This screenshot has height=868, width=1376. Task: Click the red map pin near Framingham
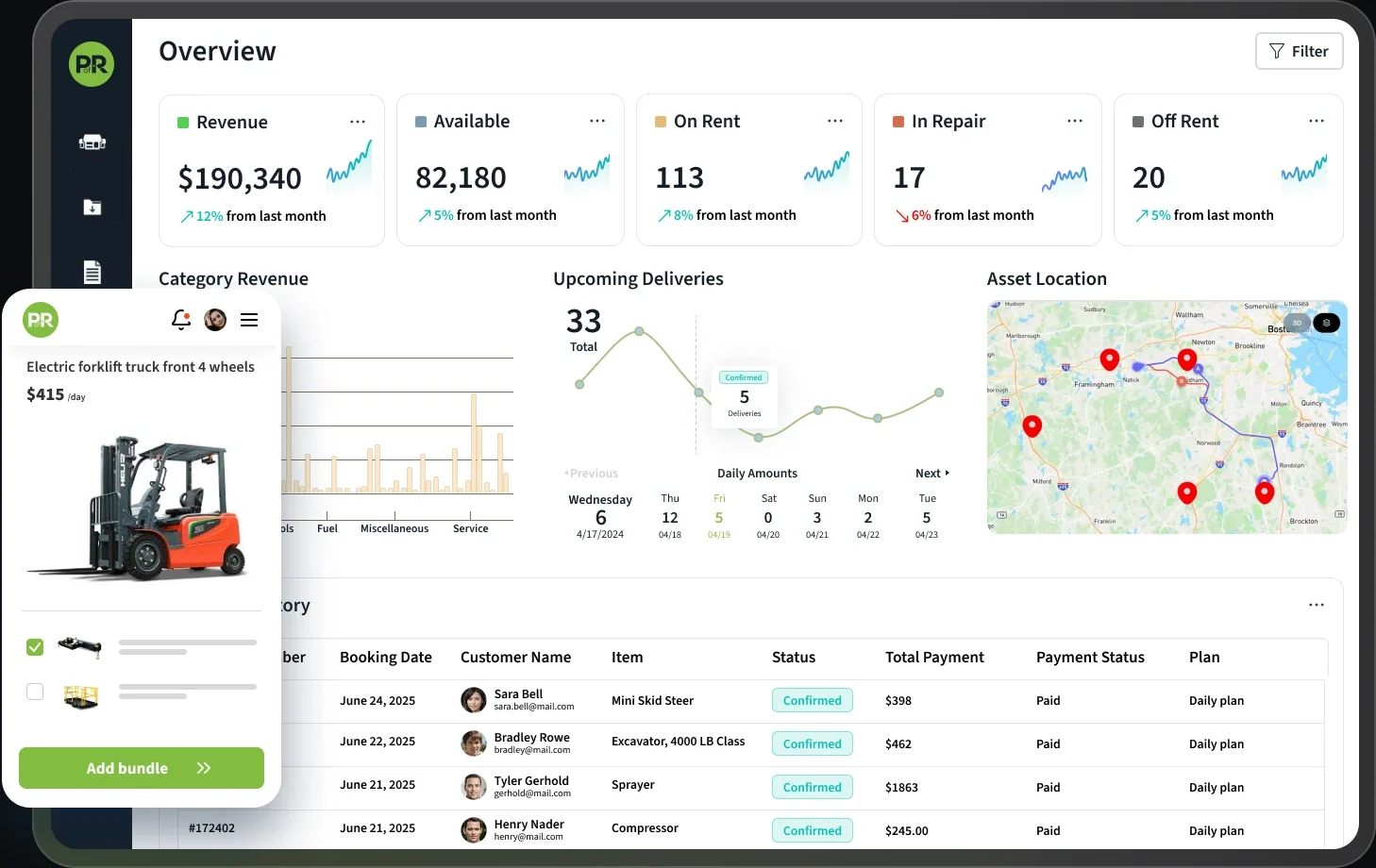(1110, 359)
